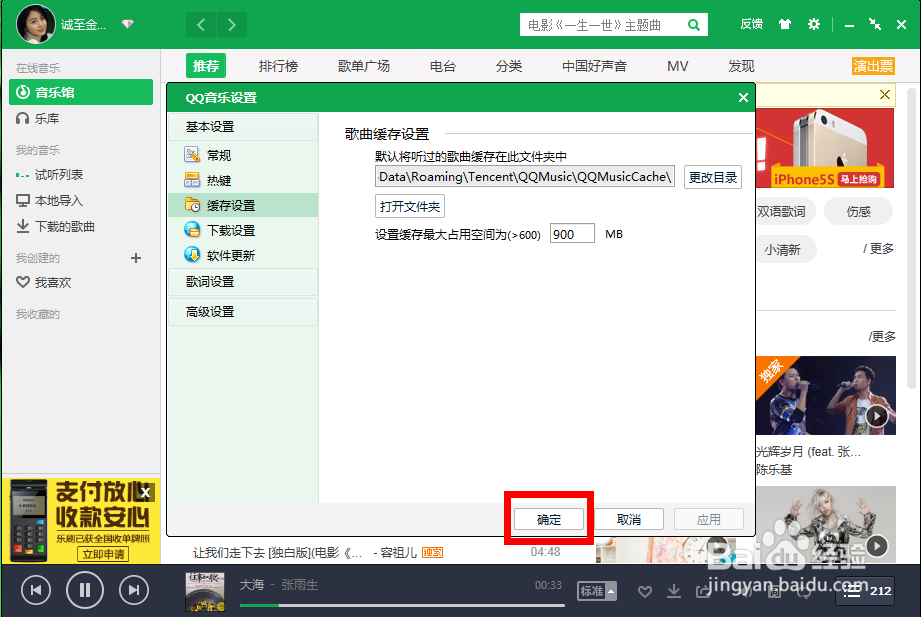The image size is (921, 617).
Task: Select the 分类 tab
Action: click(x=509, y=66)
